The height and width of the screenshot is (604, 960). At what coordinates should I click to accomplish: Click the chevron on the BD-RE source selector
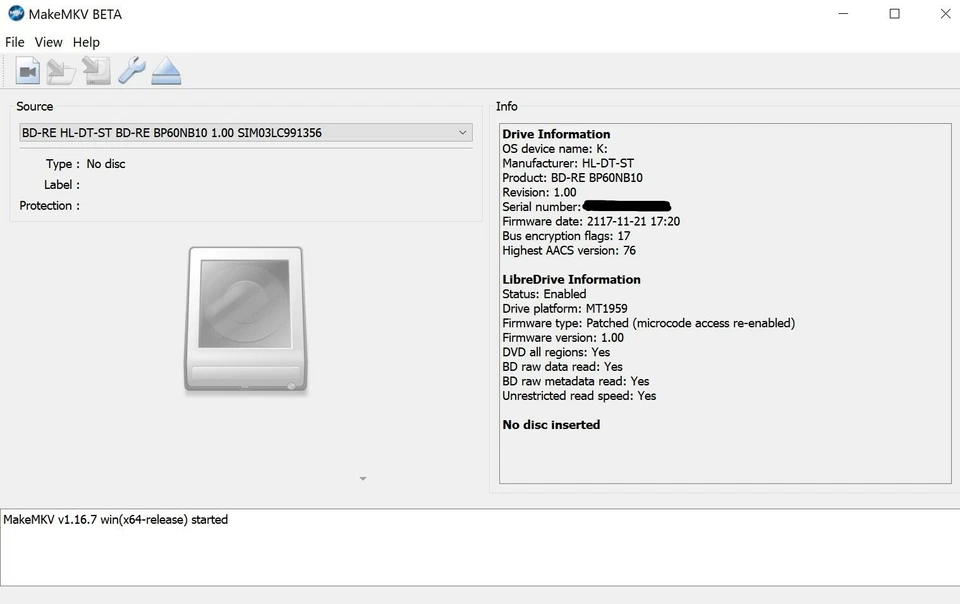point(462,132)
